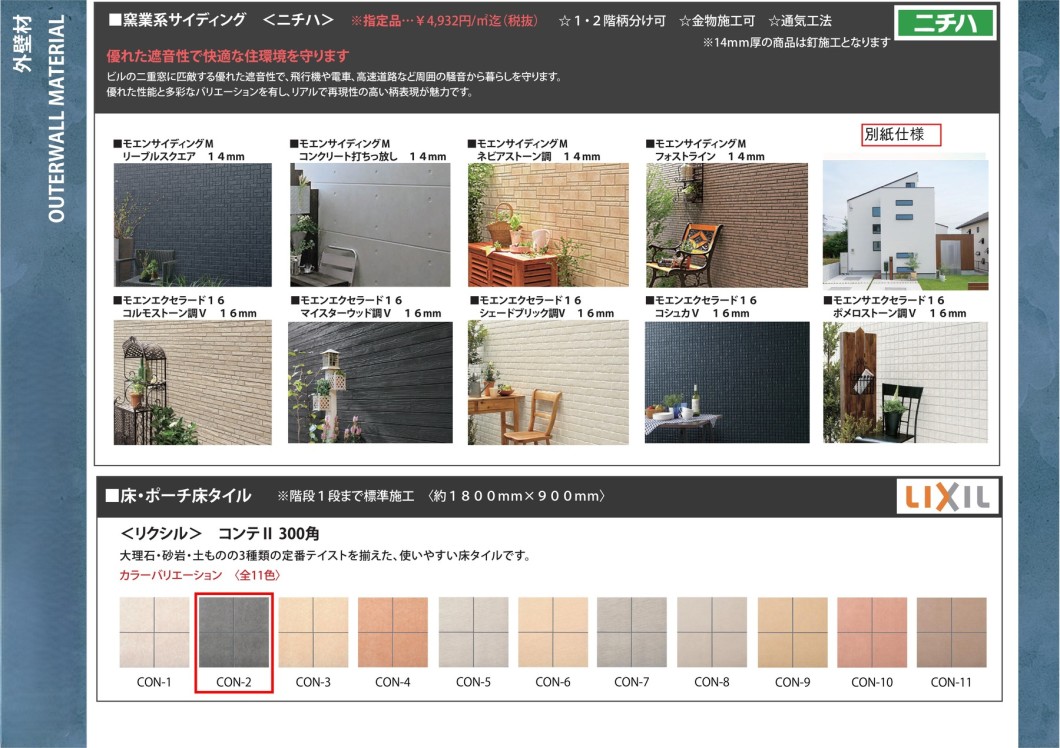Select the 別紙仕様 red-bordered label
This screenshot has height=748, width=1060.
[901, 135]
